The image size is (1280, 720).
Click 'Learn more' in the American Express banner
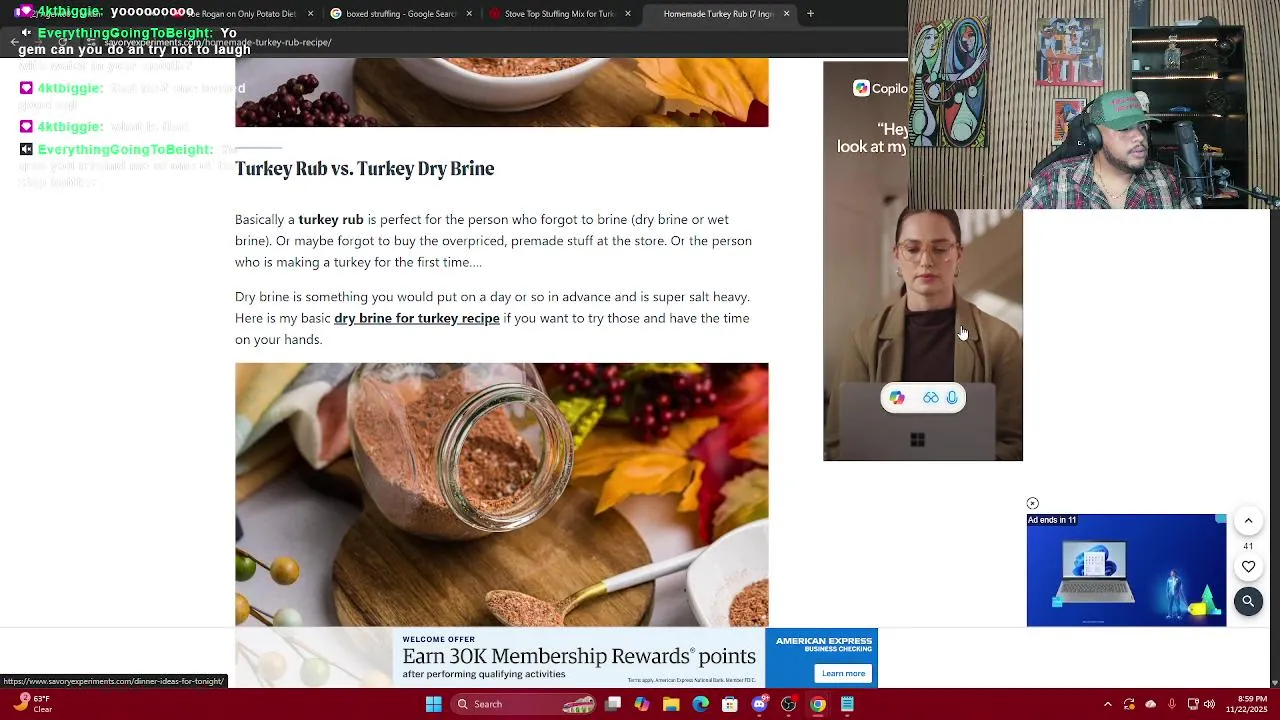[843, 673]
